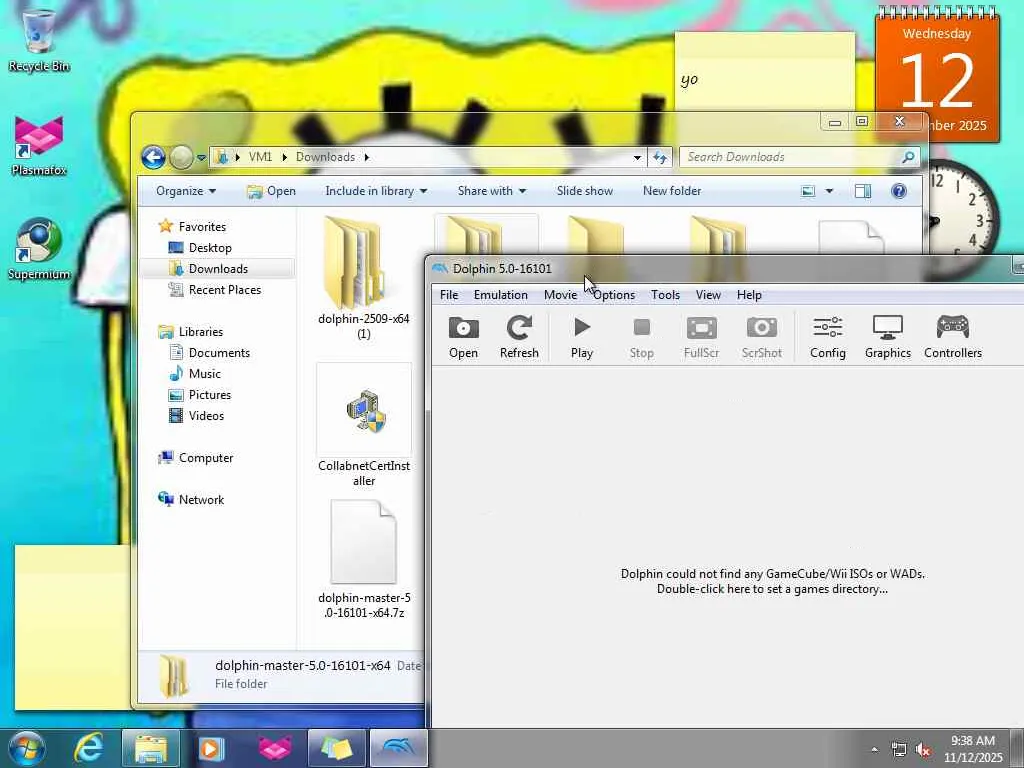
Task: Open the recent pages dropdown arrow
Action: tap(201, 158)
